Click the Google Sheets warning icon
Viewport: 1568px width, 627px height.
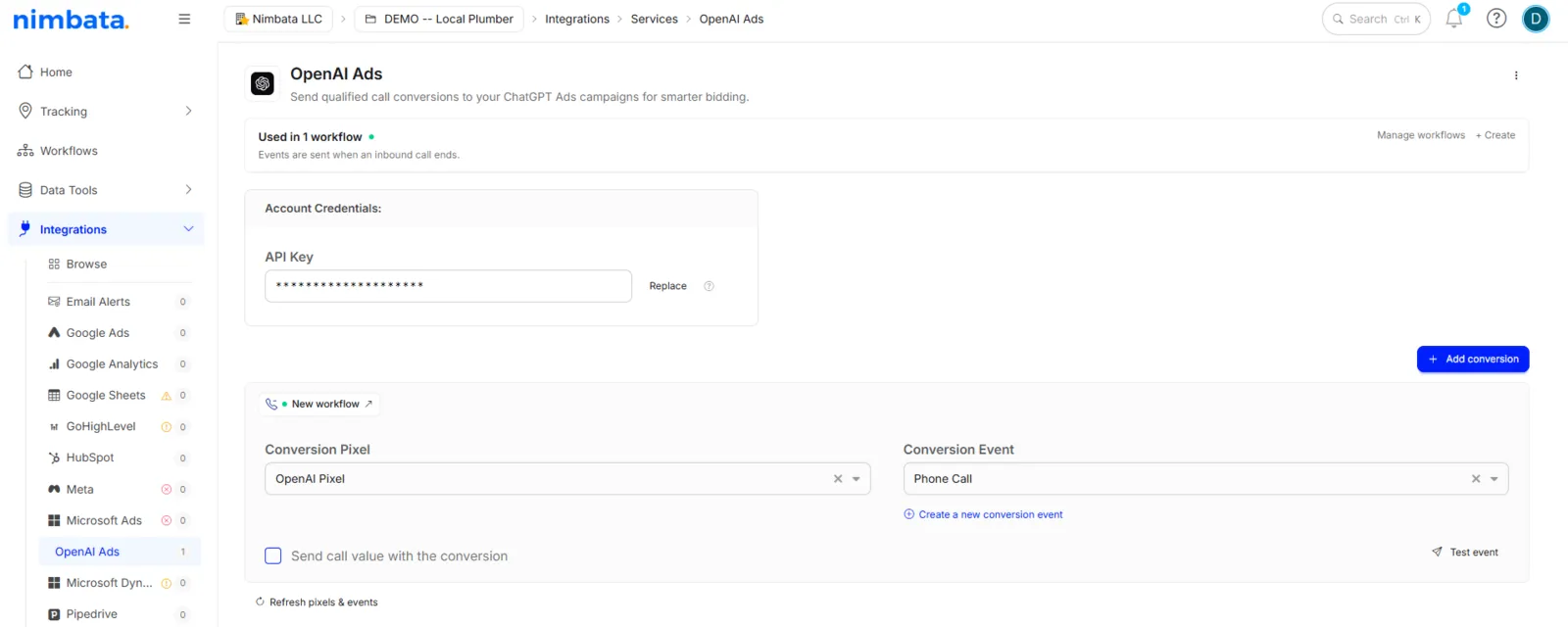click(167, 396)
